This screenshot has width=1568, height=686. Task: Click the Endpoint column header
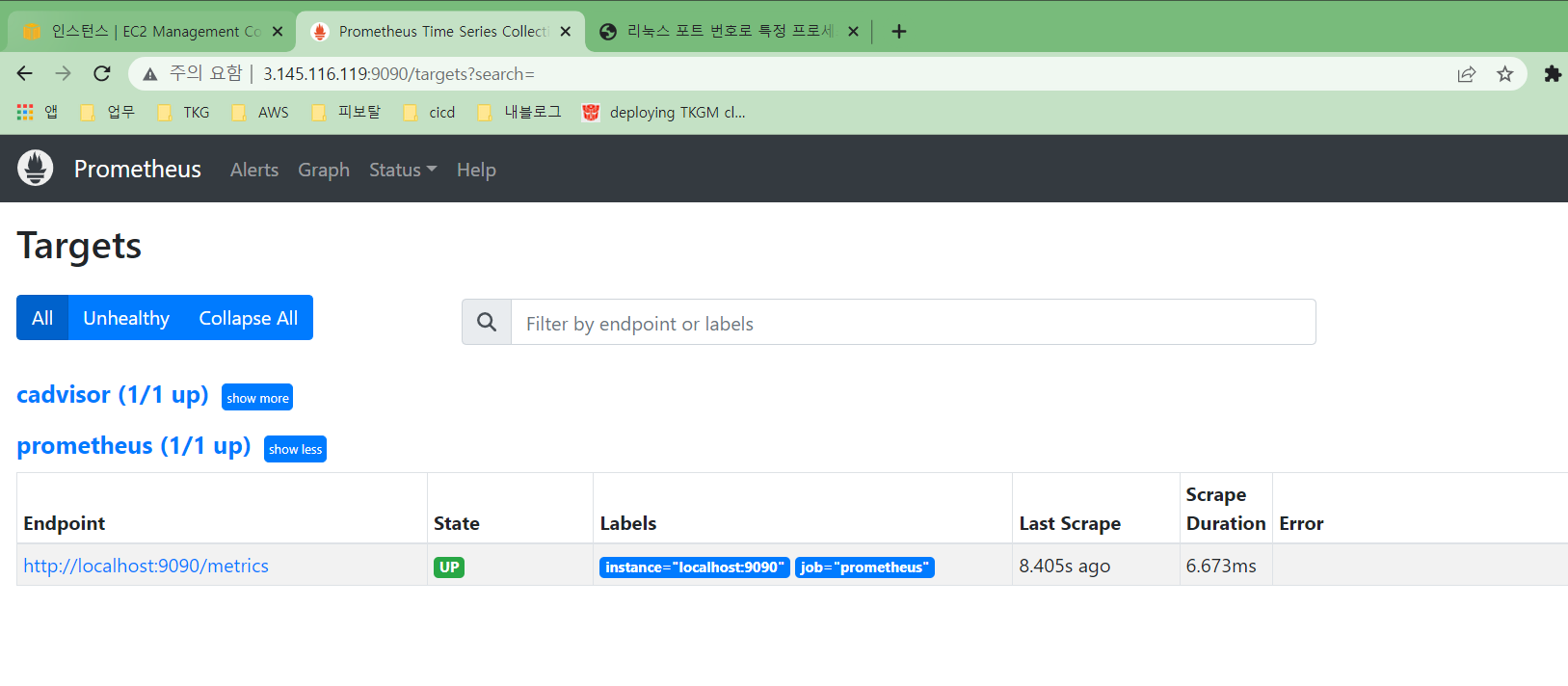64,523
